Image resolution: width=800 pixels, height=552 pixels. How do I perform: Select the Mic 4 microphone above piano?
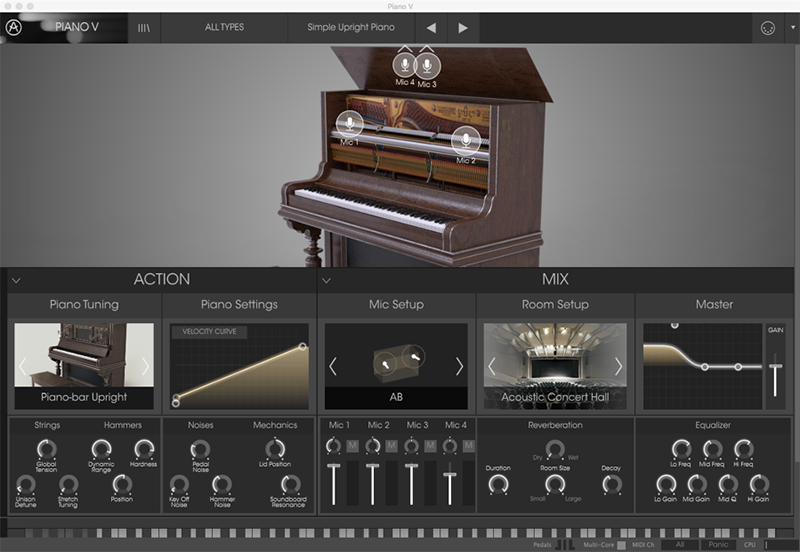[405, 65]
